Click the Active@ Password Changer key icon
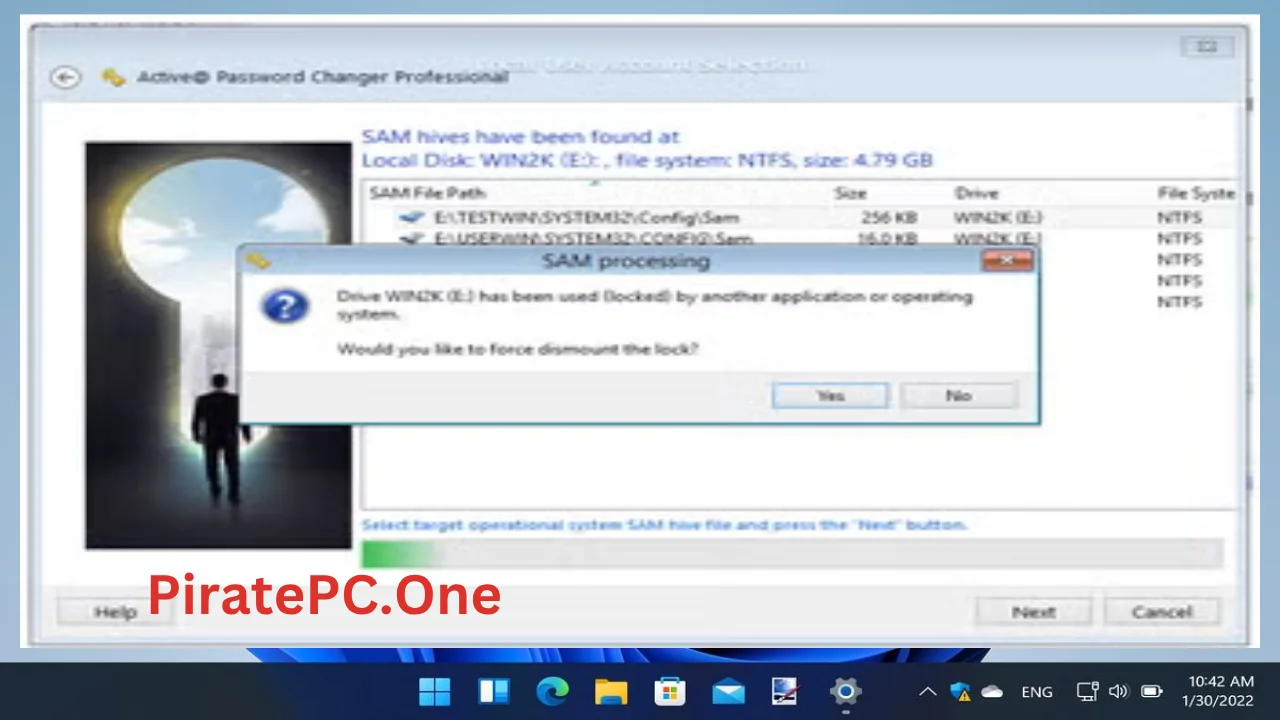Viewport: 1280px width, 720px height. click(114, 77)
